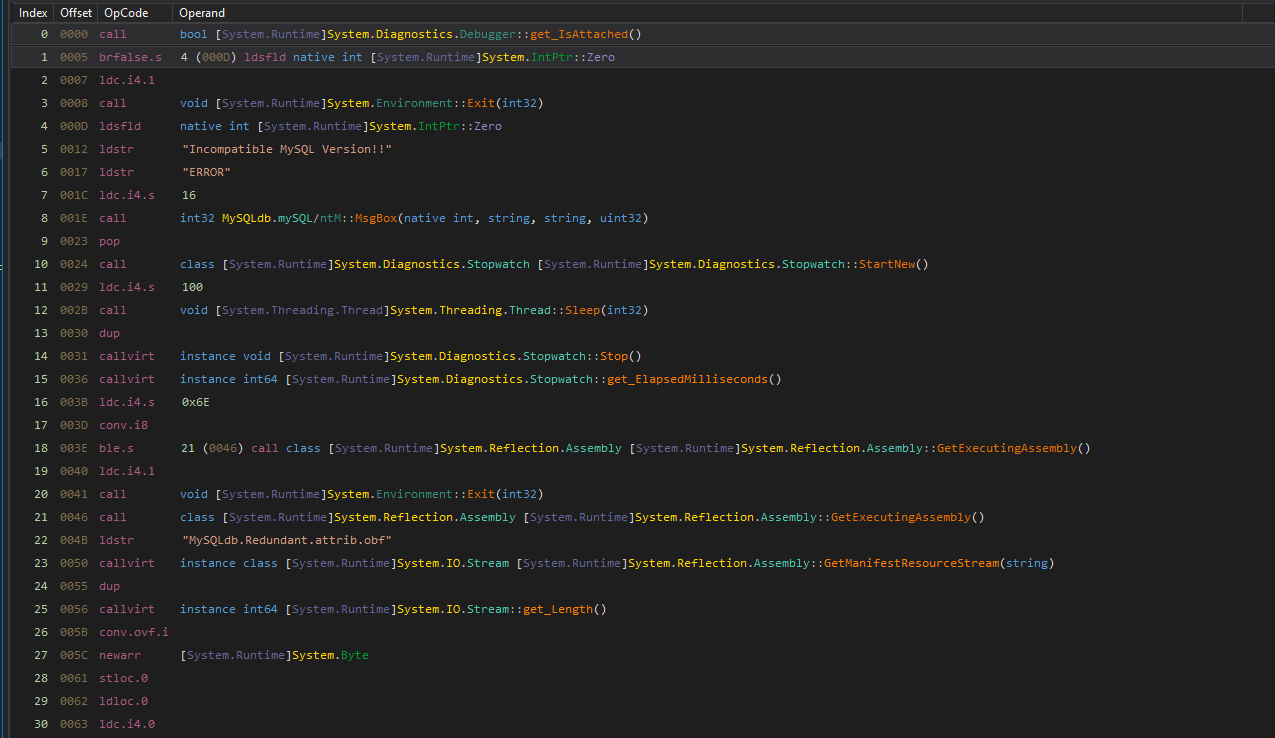Select the GetManifestResourceStream(string) operand

pos(617,563)
